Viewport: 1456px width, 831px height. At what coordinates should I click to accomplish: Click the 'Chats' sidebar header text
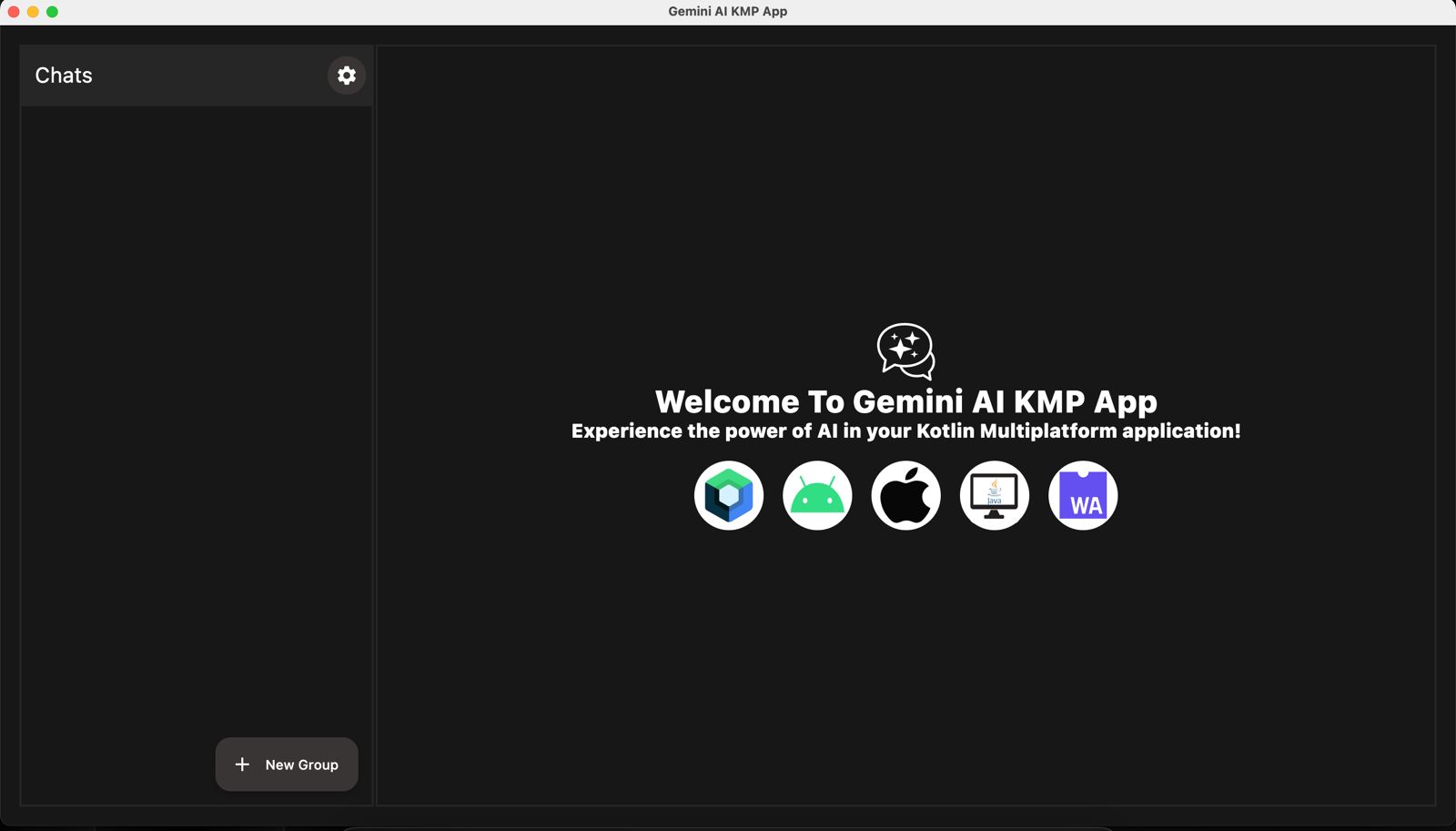(x=64, y=76)
